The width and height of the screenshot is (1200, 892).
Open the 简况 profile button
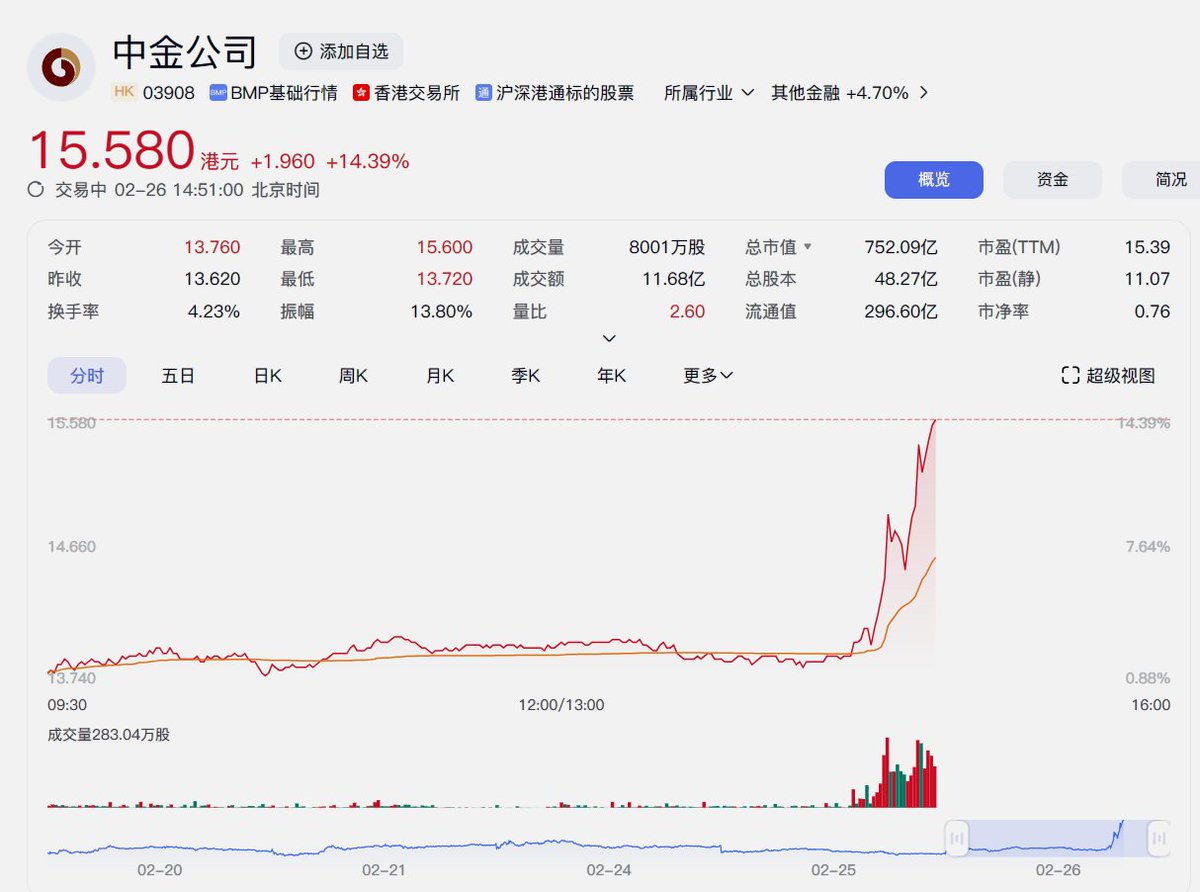click(1162, 180)
